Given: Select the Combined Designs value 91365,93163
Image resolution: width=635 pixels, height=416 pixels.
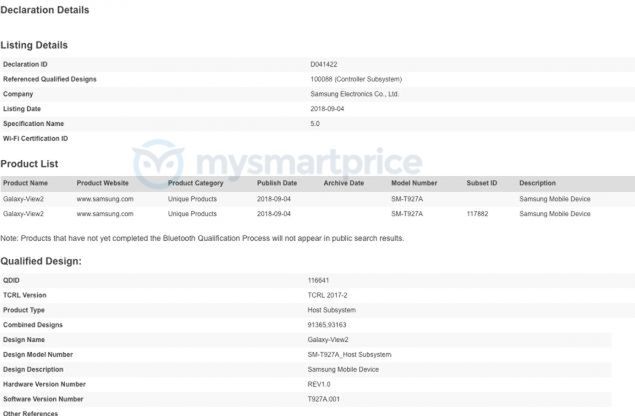Looking at the screenshot, I should (327, 325).
